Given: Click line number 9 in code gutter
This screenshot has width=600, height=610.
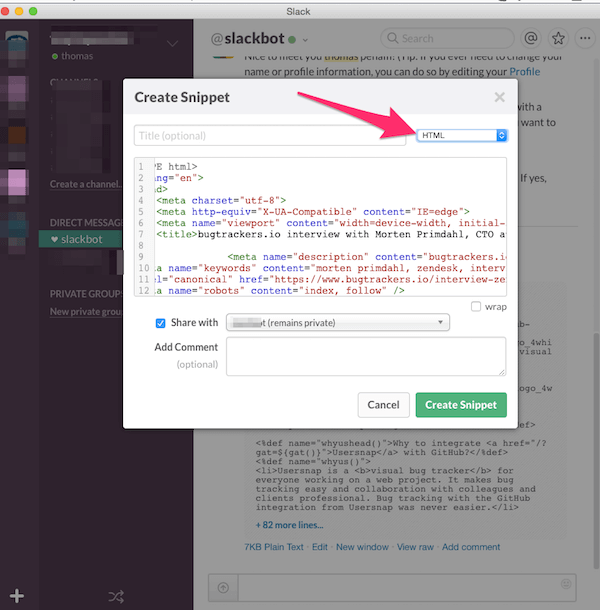Looking at the screenshot, I should (x=141, y=257).
